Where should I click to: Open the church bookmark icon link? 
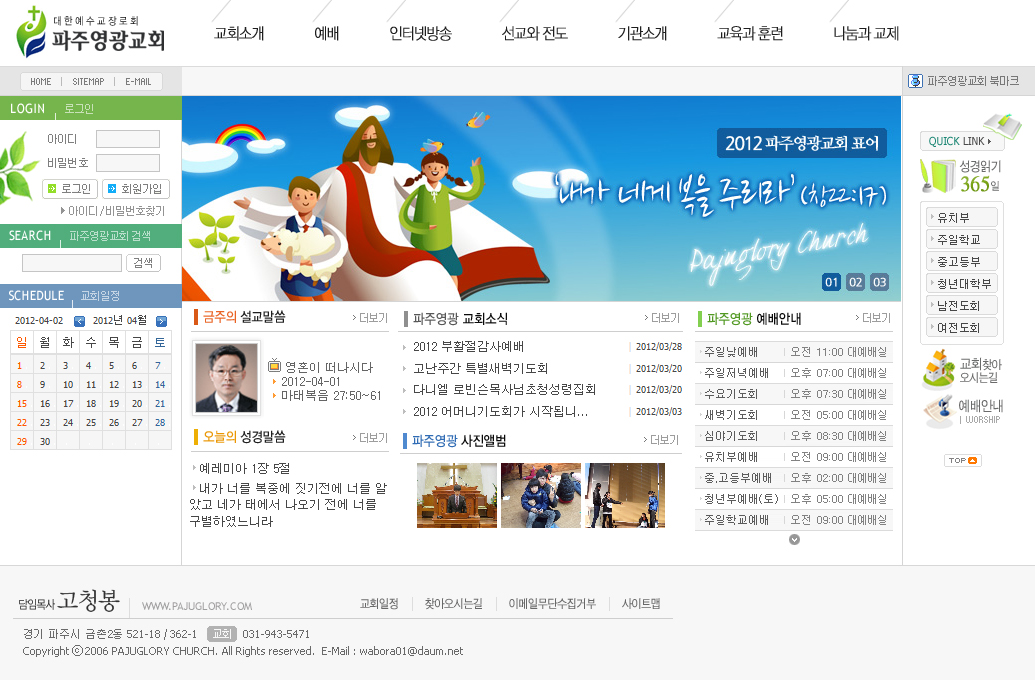(x=915, y=81)
